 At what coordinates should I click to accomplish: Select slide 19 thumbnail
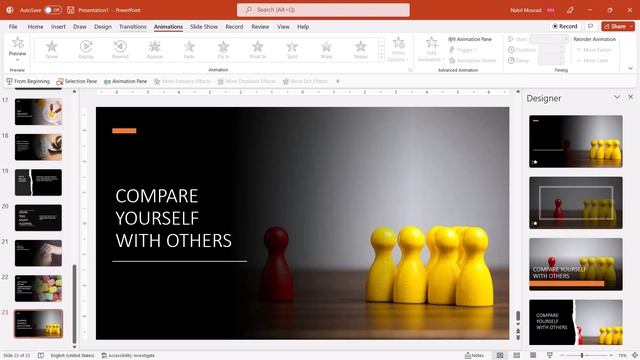[38, 182]
